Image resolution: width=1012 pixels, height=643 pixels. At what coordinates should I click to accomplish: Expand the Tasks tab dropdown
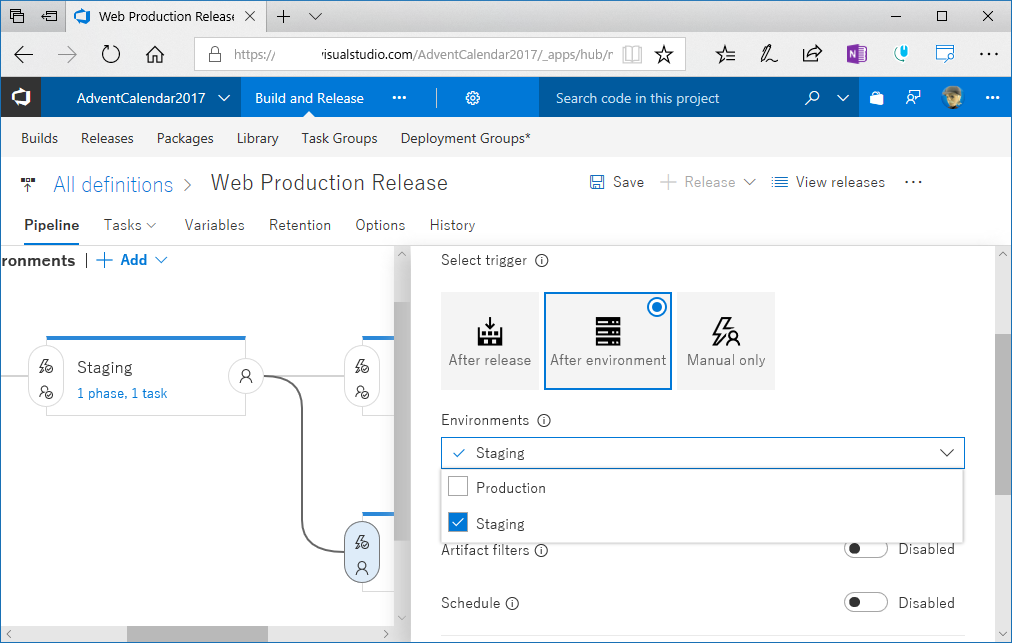click(x=152, y=225)
